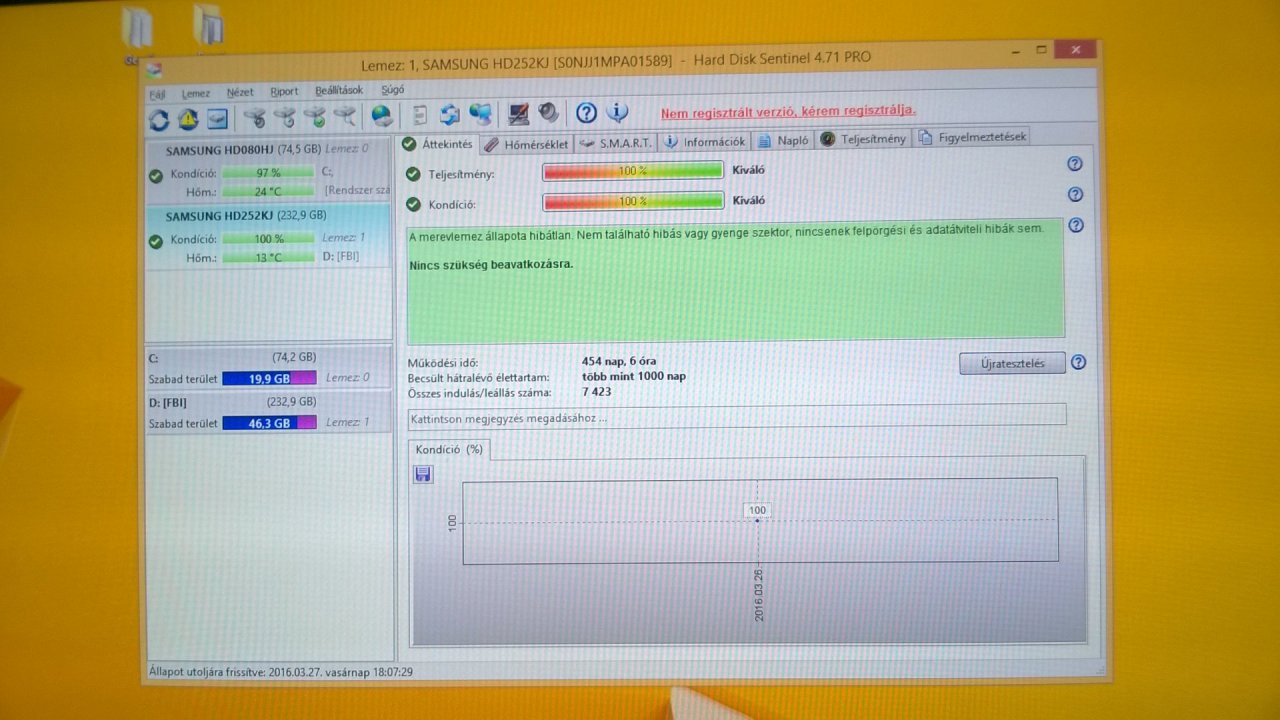Click the C: partition label
This screenshot has height=720, width=1280.
(x=153, y=357)
